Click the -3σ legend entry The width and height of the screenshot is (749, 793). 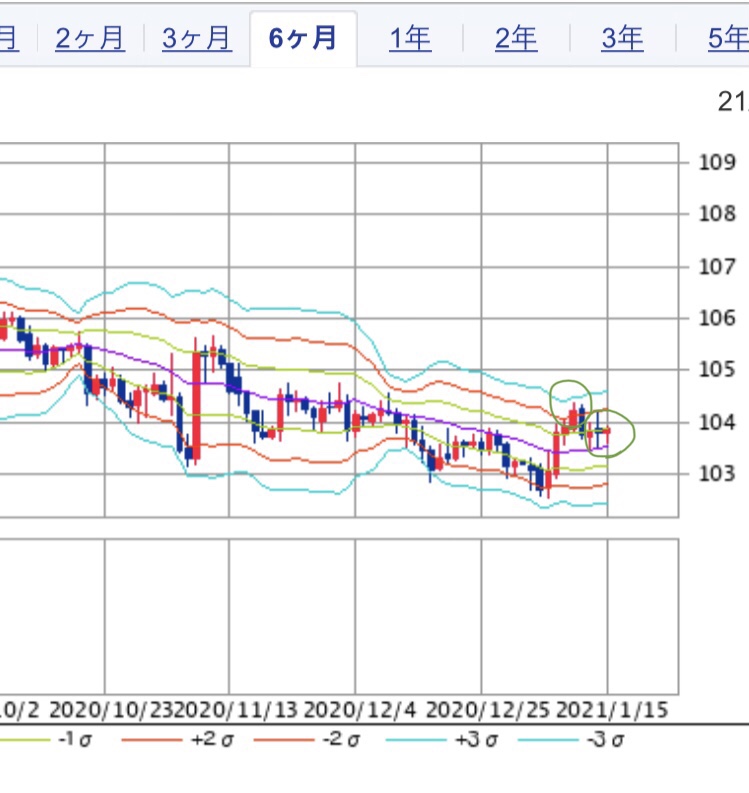571,740
